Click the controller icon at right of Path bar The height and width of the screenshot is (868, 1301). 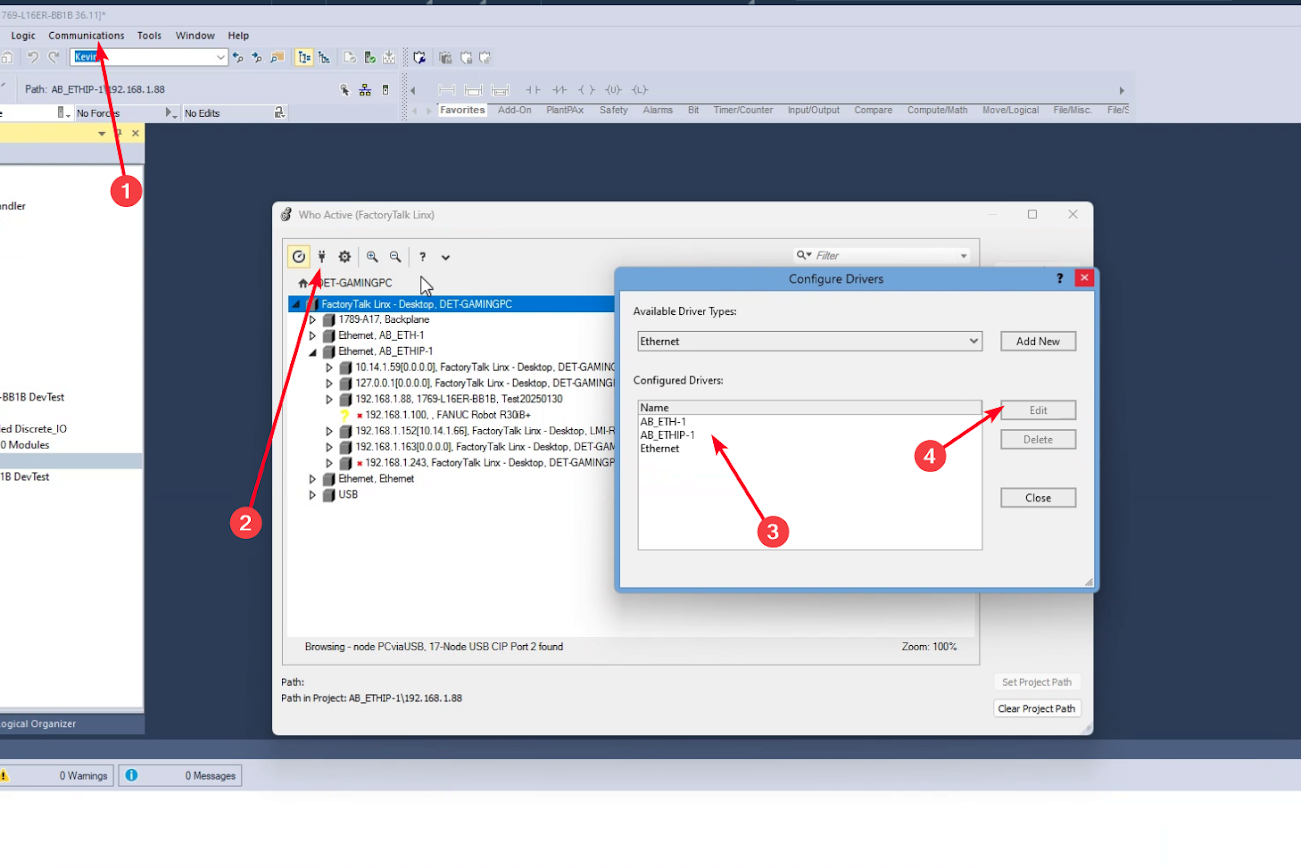click(385, 90)
